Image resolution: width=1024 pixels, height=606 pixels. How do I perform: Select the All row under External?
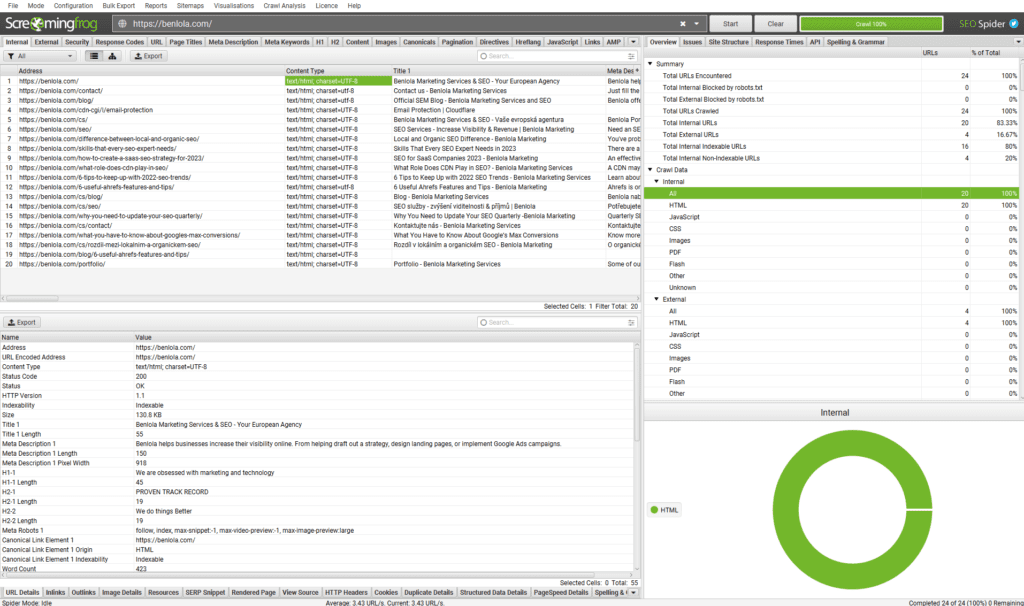832,311
